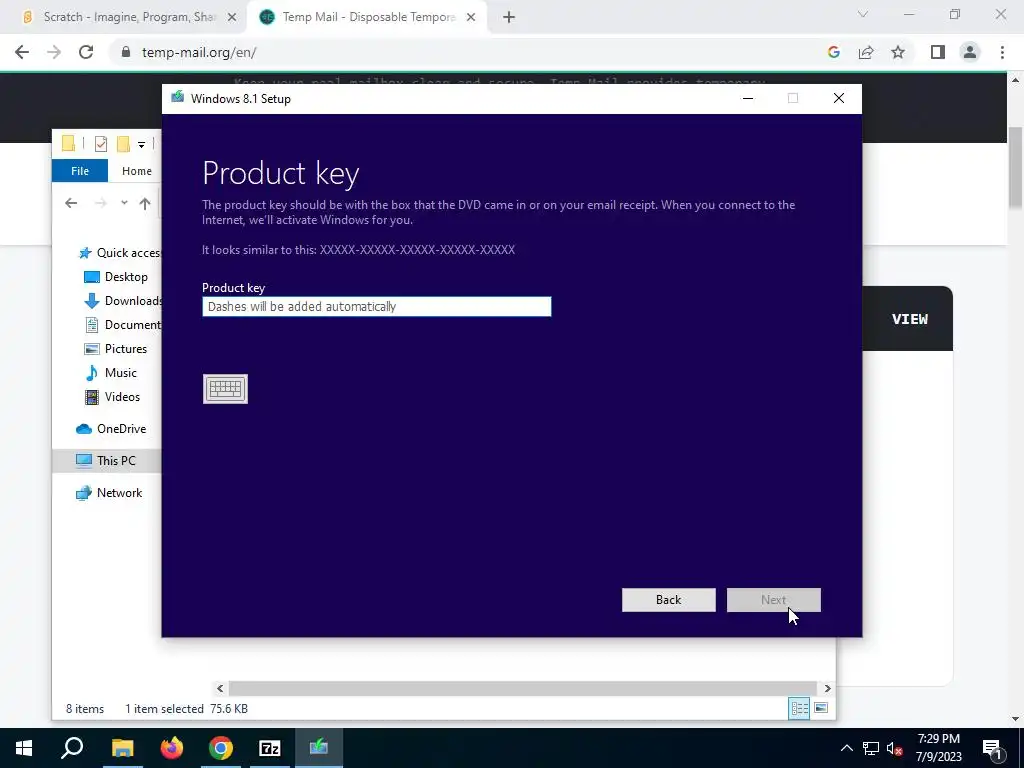1024x768 pixels.
Task: Switch Explorer to large icons view
Action: [821, 709]
